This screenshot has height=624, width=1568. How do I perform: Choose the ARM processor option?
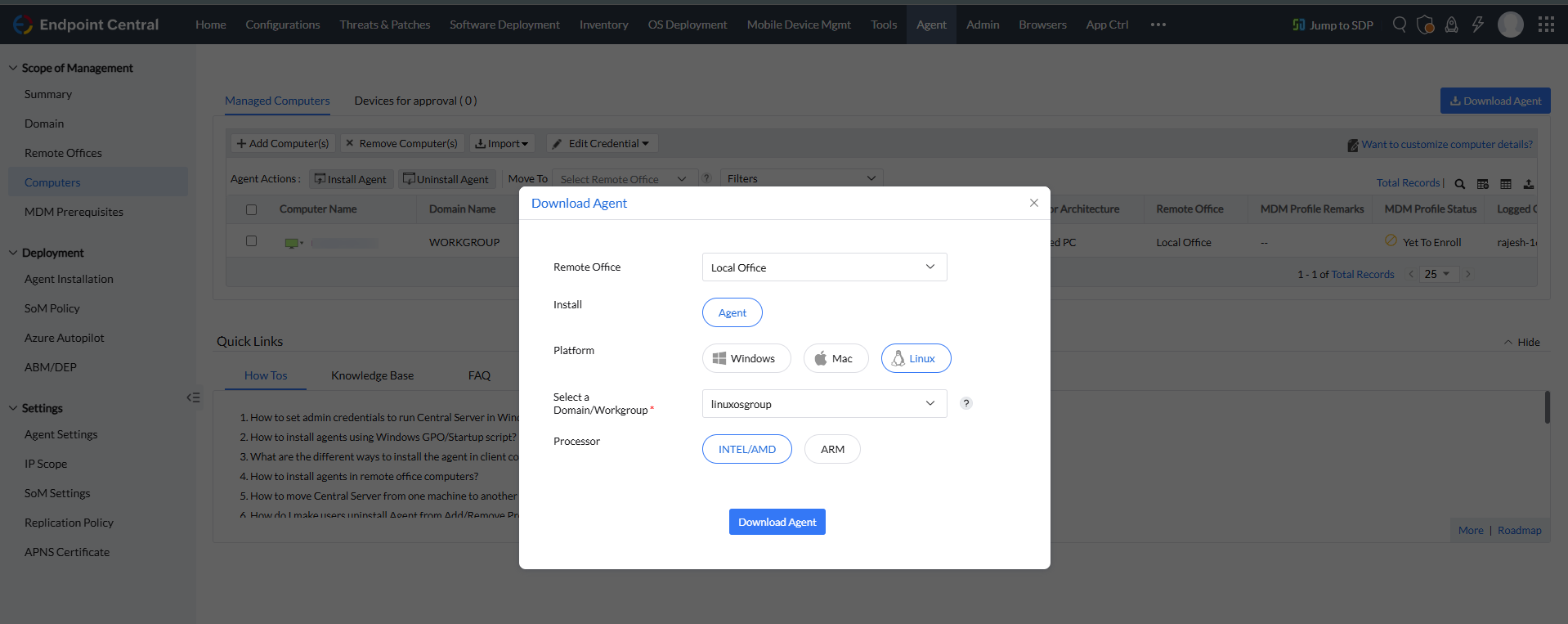pos(832,449)
